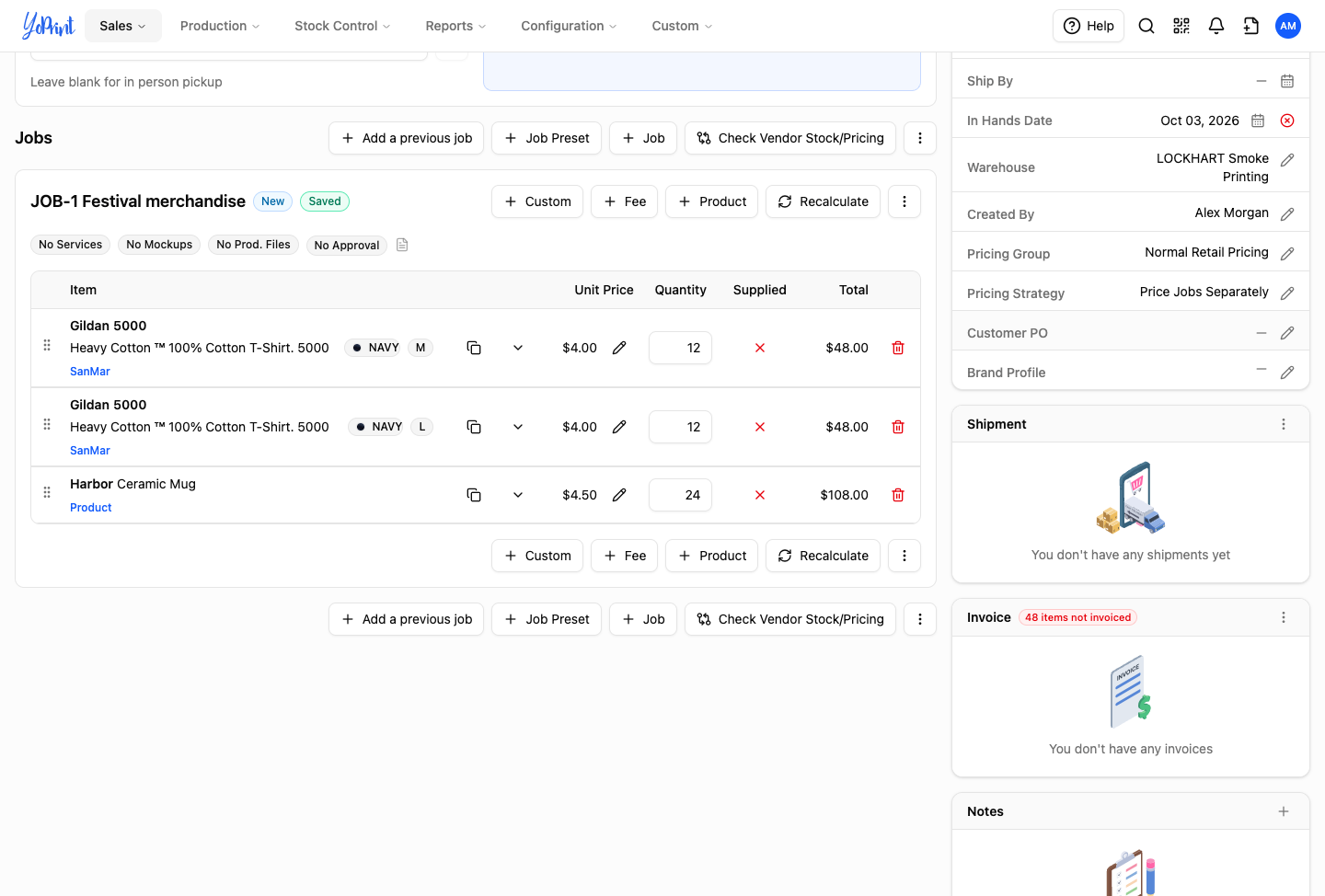
Task: Edit the Brand Profile pencil icon
Action: coord(1287,373)
